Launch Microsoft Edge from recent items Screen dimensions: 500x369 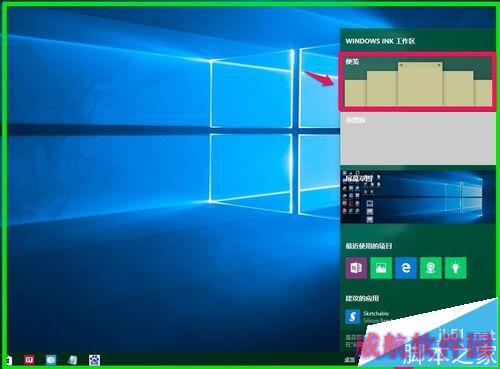(406, 268)
